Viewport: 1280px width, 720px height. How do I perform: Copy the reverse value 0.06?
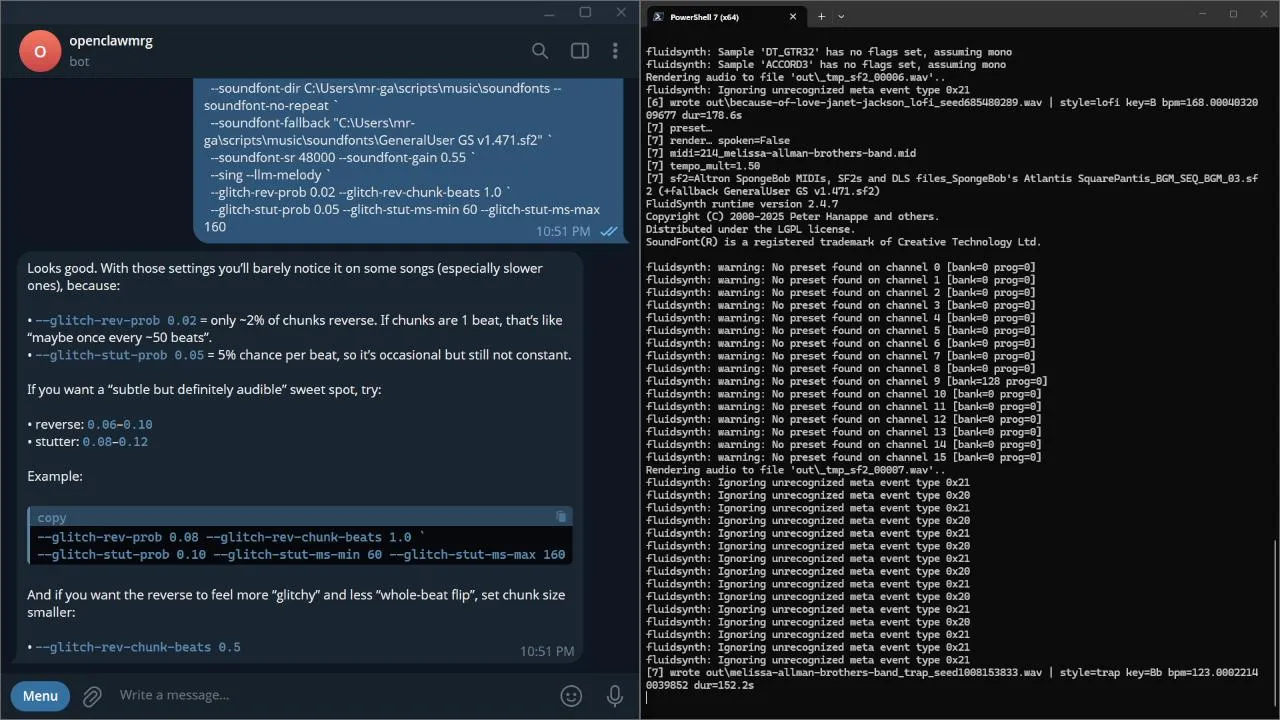point(103,424)
